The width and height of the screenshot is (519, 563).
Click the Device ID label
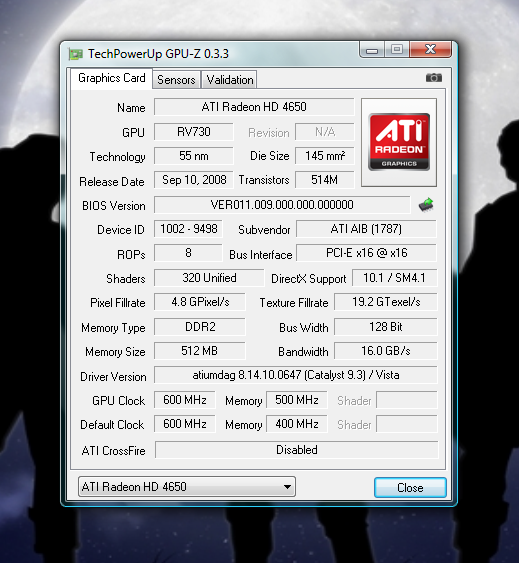click(x=121, y=230)
